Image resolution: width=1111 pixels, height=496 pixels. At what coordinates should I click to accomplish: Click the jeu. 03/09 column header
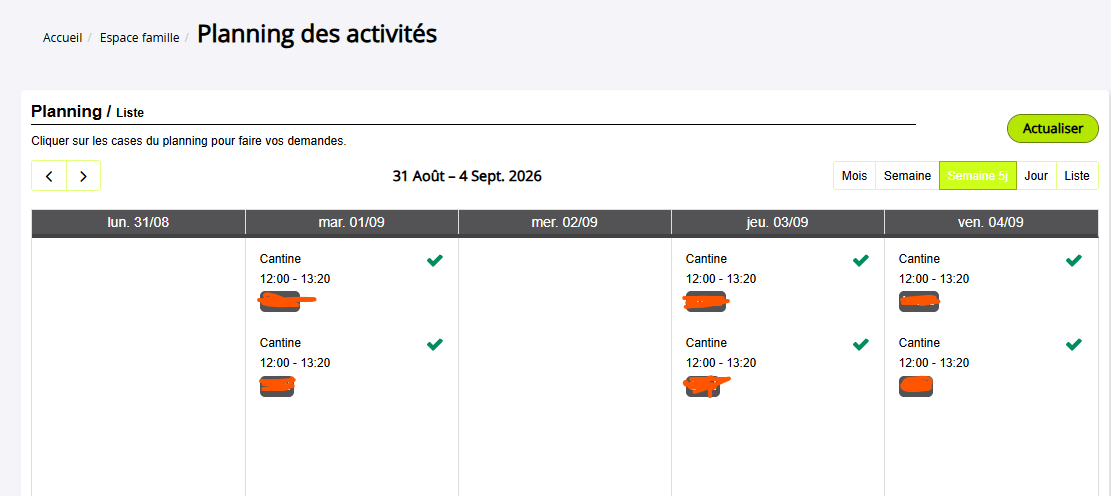777,222
